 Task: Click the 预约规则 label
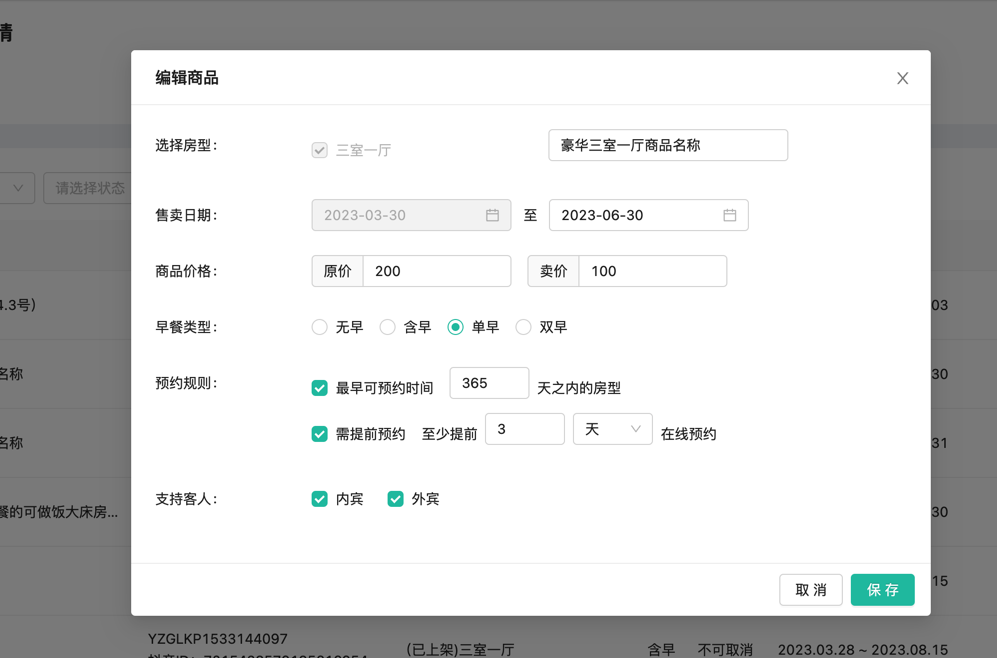(x=186, y=383)
